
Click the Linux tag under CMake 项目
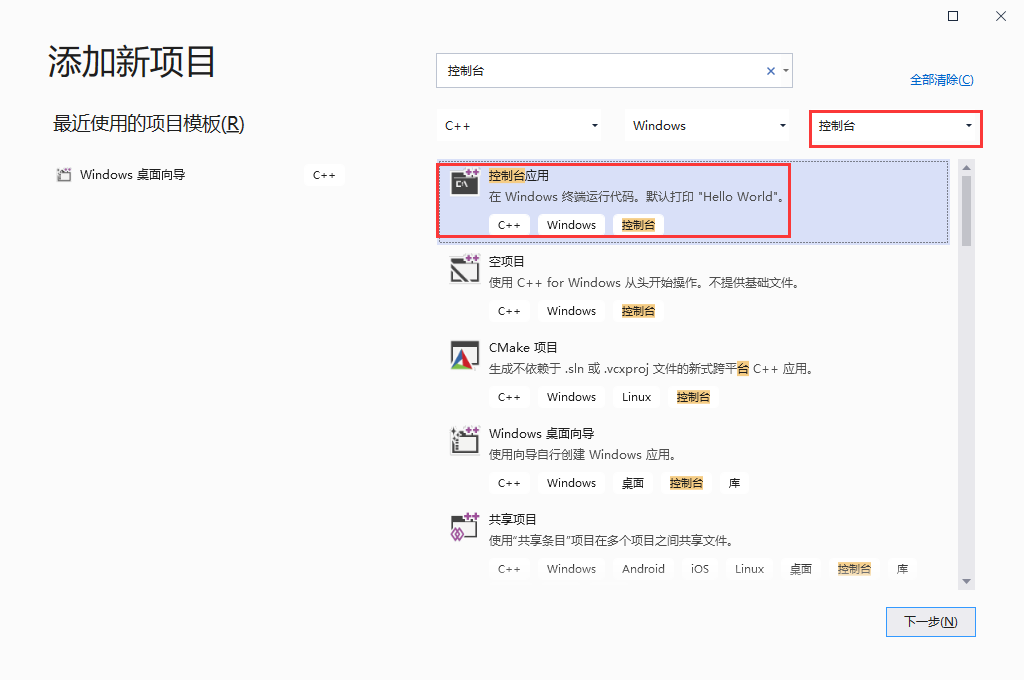(636, 396)
